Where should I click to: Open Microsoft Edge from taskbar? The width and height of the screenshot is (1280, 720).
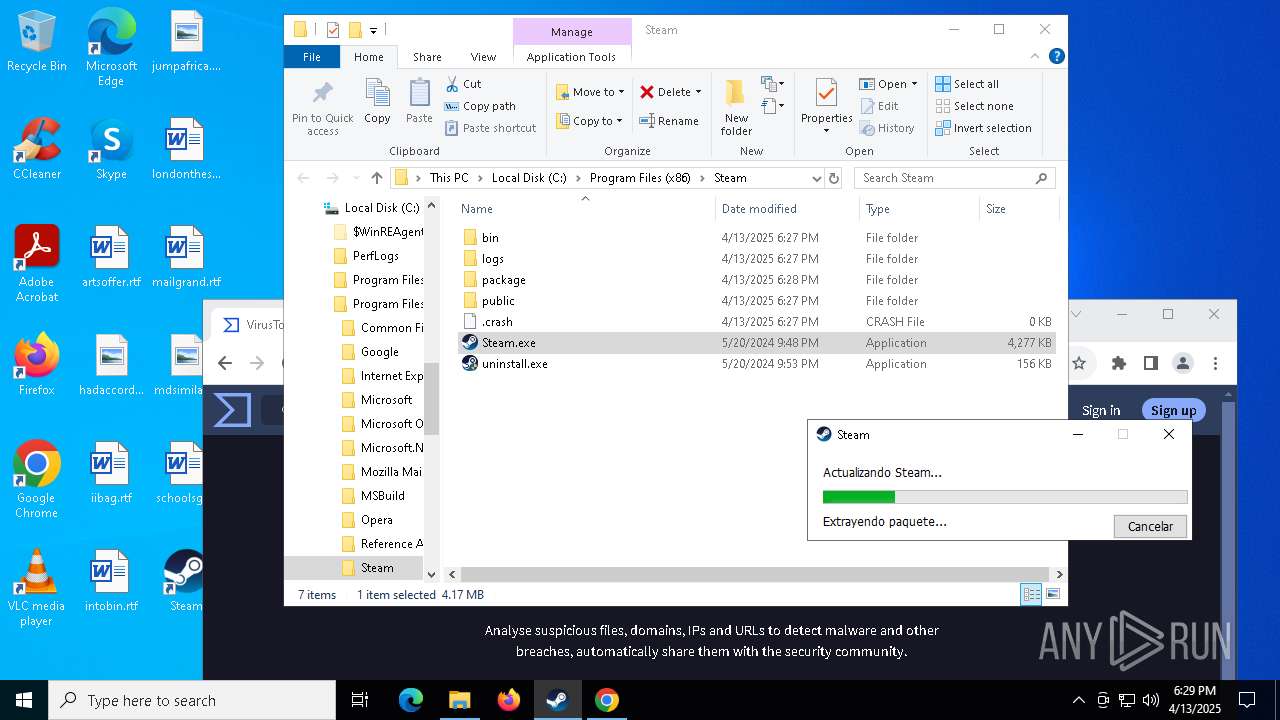(x=411, y=700)
